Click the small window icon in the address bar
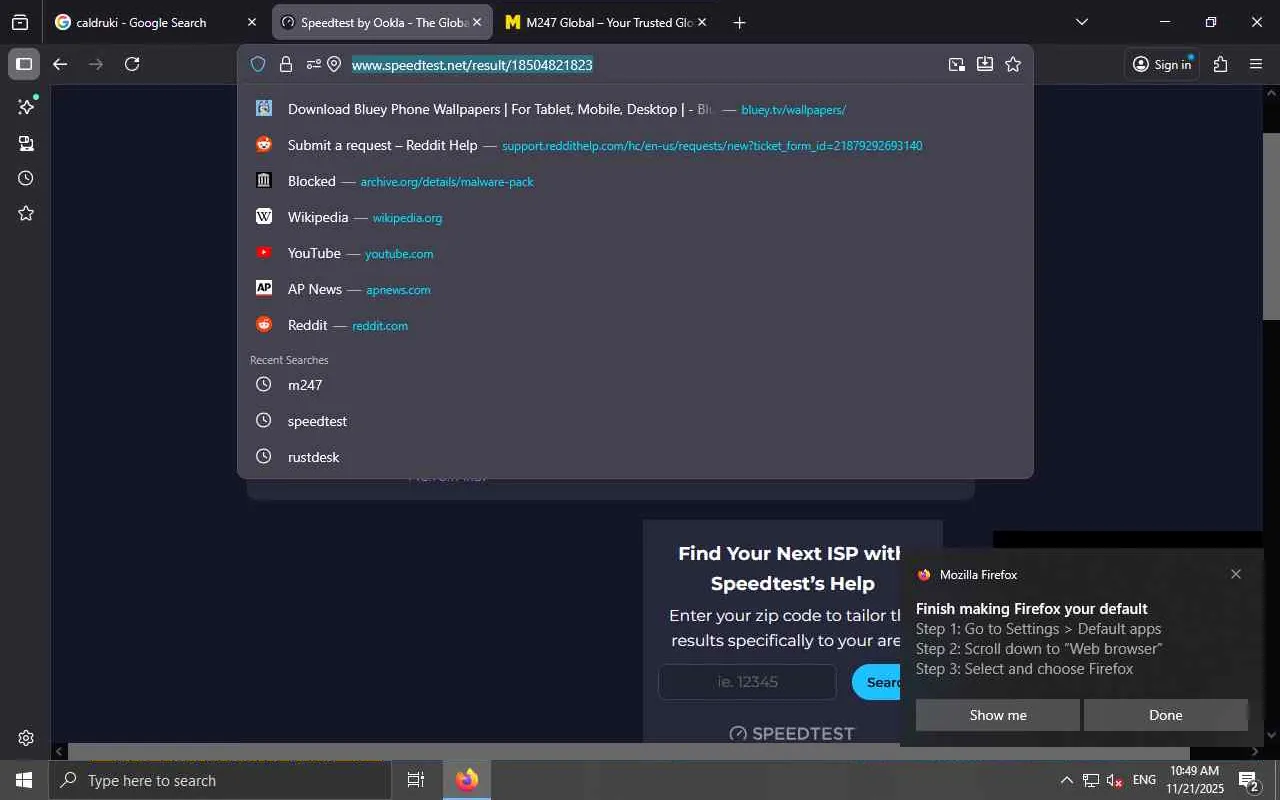This screenshot has height=800, width=1280. [957, 64]
